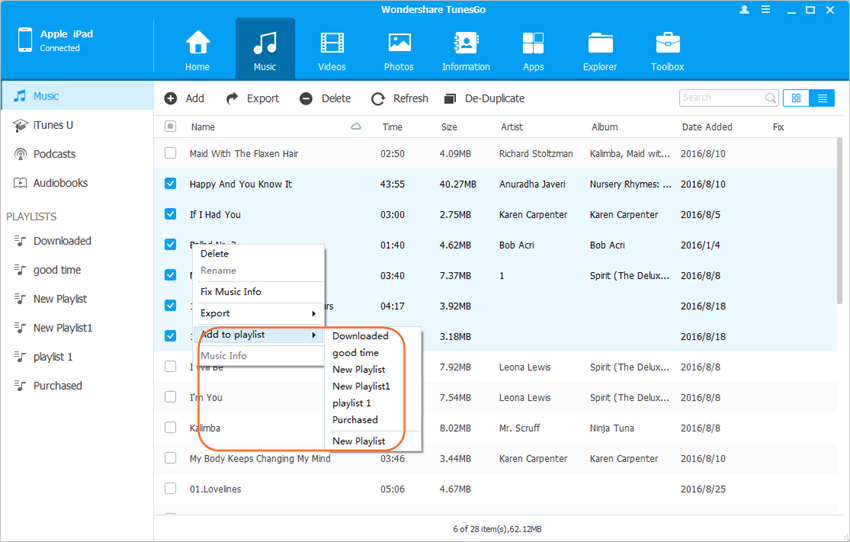This screenshot has width=850, height=542.
Task: Check the Maid With The Flaxen Hair checkbox
Action: pos(170,154)
